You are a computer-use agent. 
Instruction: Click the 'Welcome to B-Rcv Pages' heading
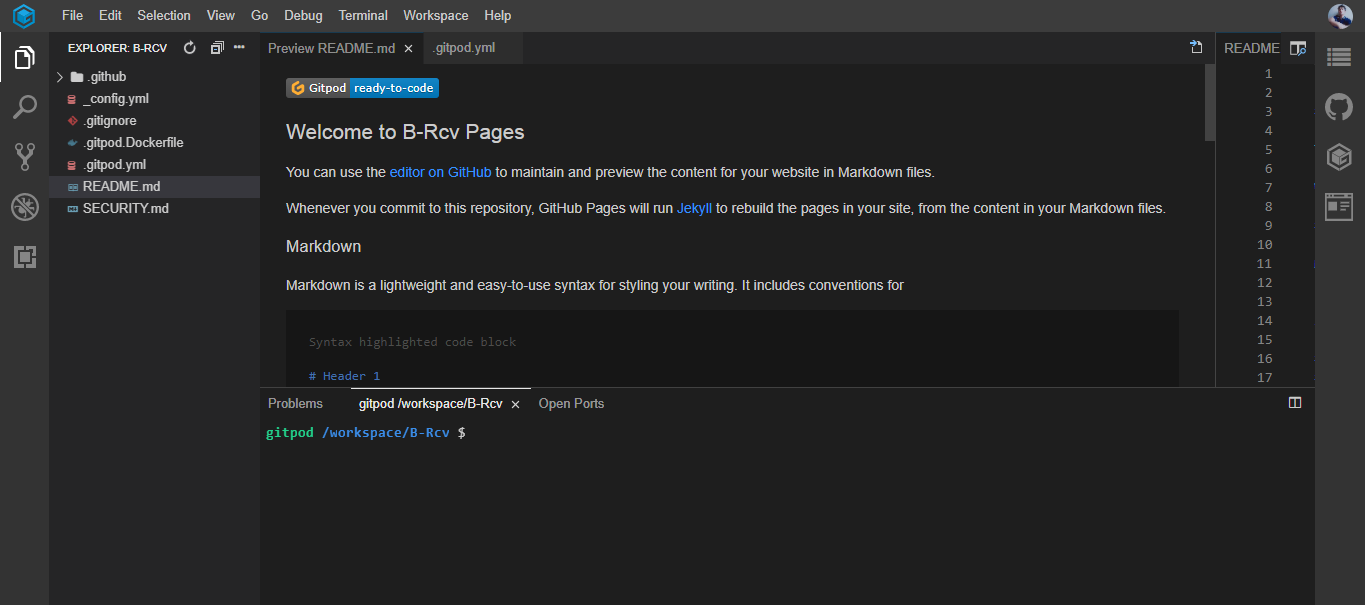point(405,132)
